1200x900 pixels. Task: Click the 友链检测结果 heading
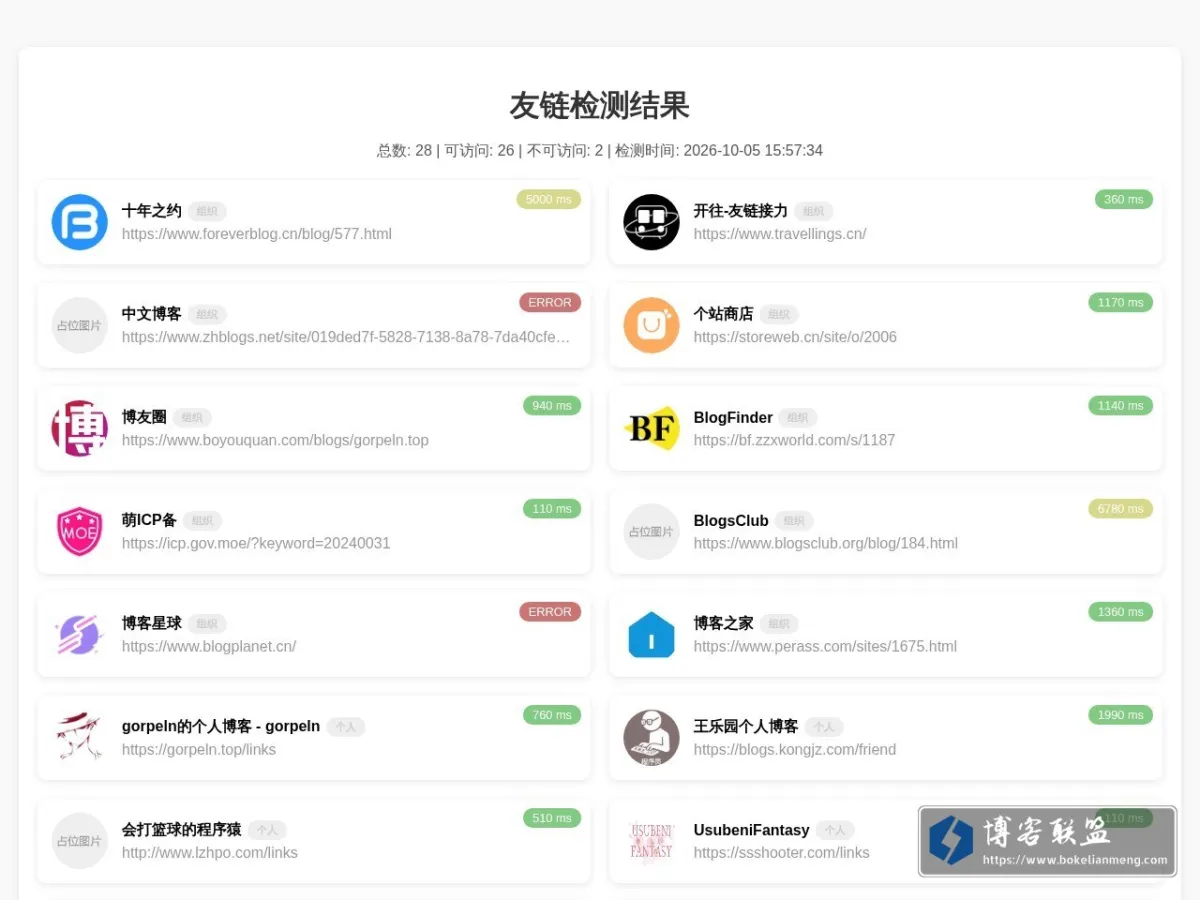point(600,105)
